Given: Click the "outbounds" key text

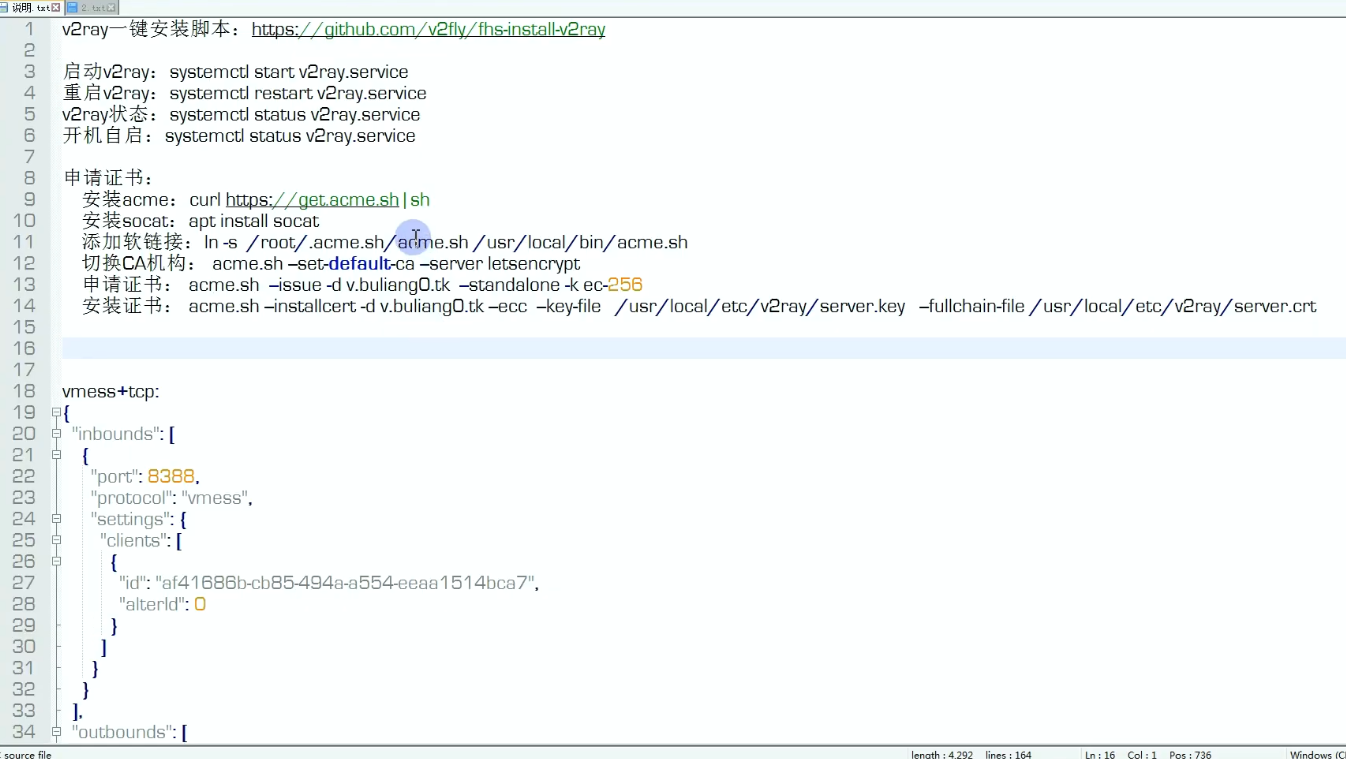Looking at the screenshot, I should pos(122,732).
